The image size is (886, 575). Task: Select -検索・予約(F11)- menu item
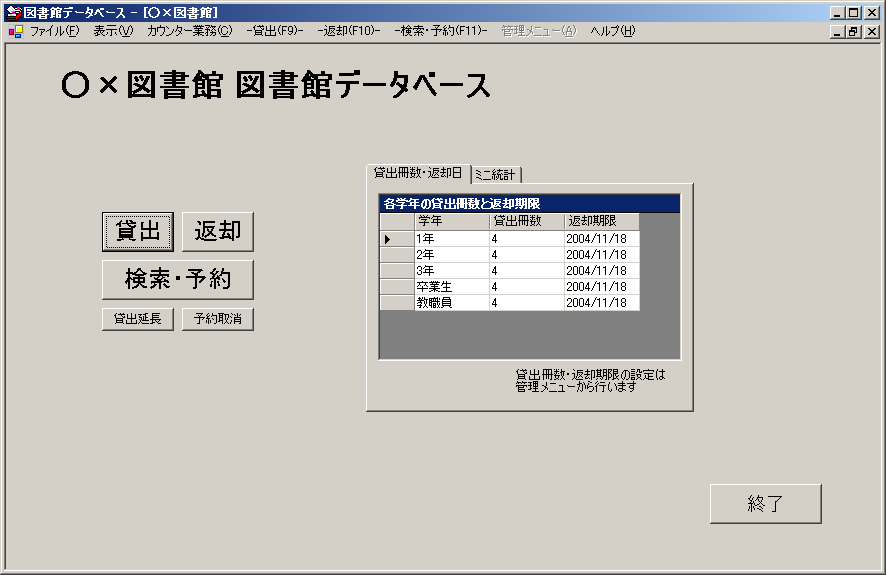[441, 31]
